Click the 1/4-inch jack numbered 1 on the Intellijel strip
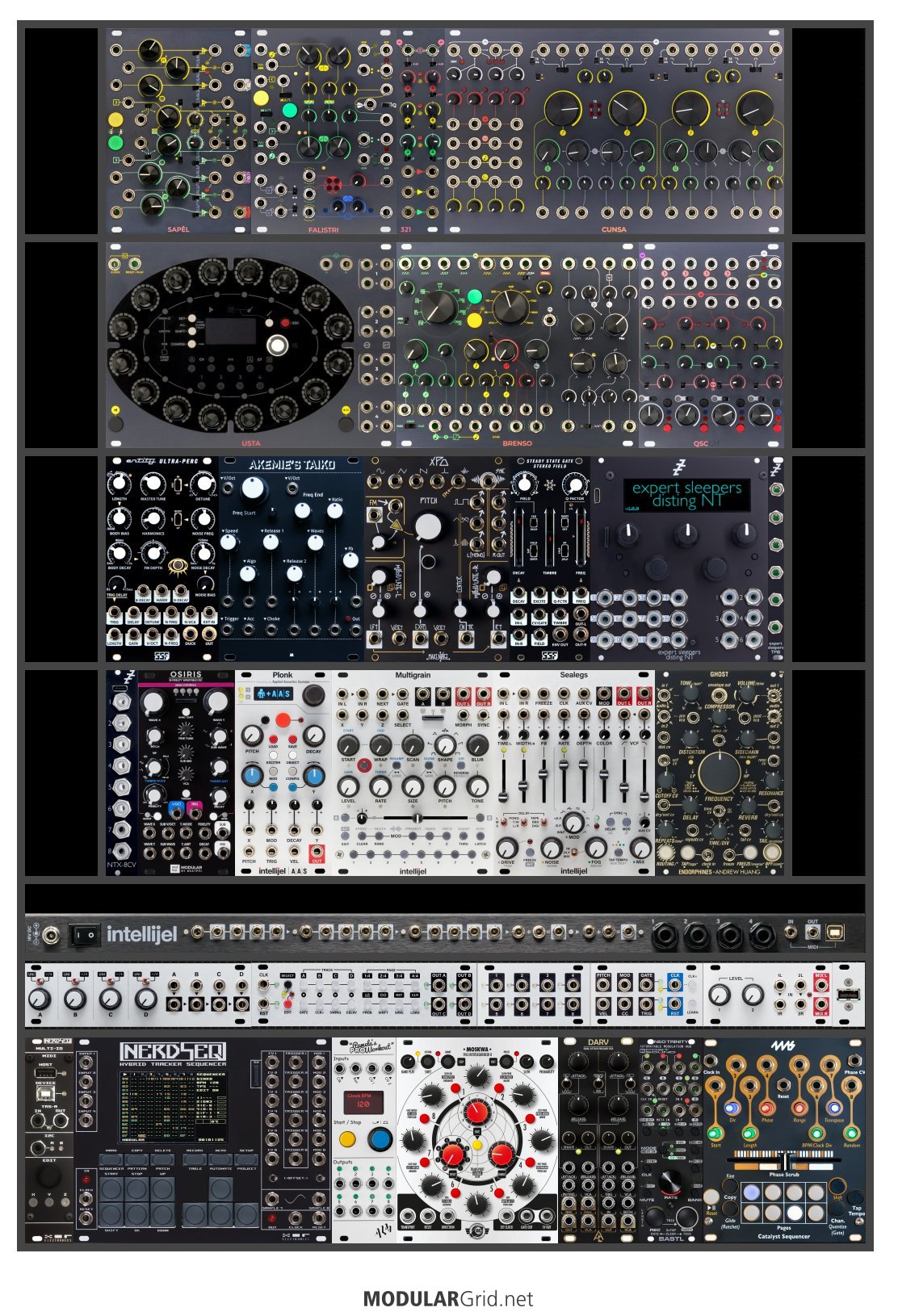Image resolution: width=898 pixels, height=1316 pixels. (x=665, y=936)
